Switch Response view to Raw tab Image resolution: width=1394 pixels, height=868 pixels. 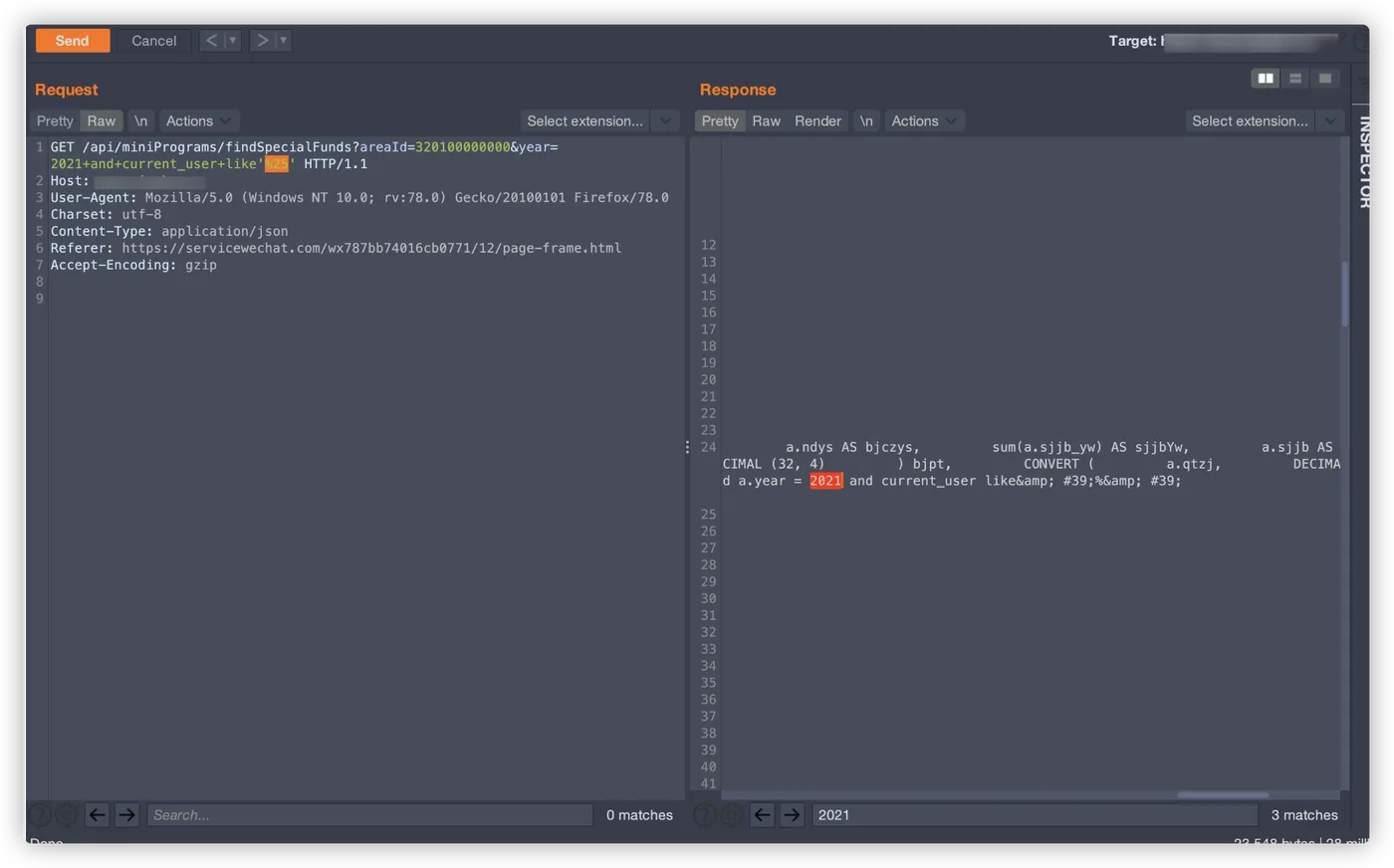click(x=766, y=120)
